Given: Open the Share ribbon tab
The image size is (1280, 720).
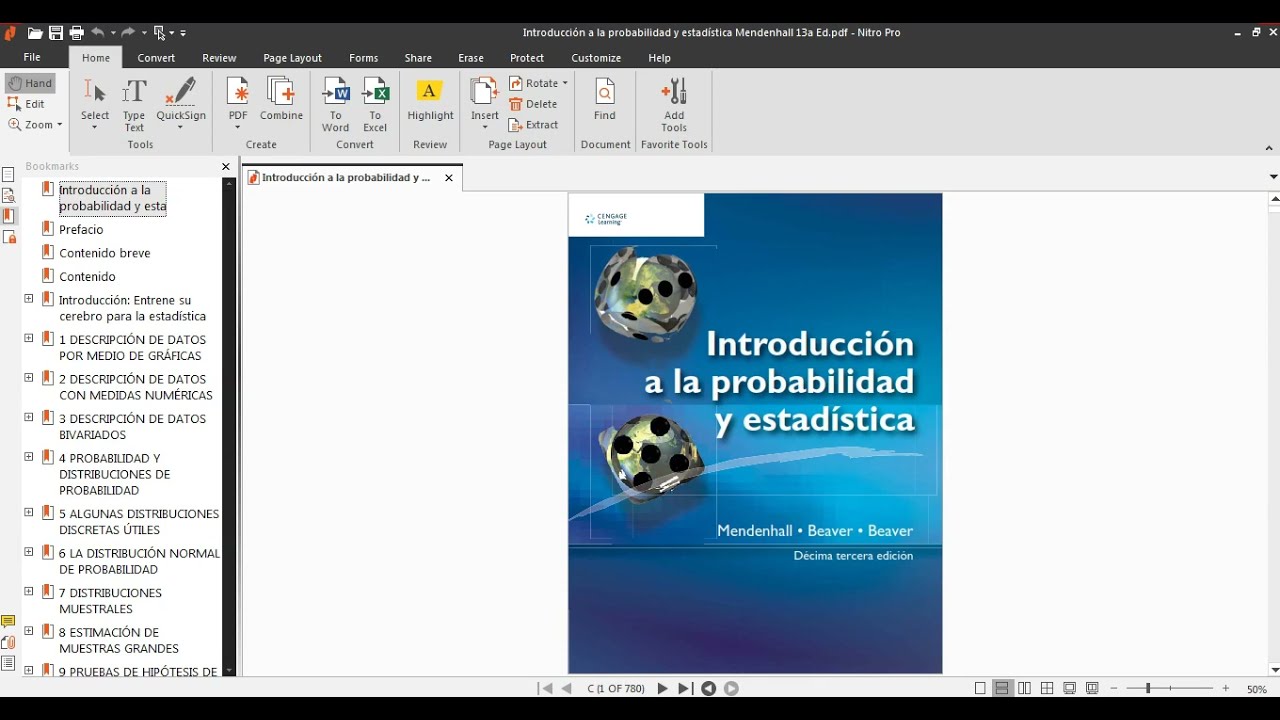Looking at the screenshot, I should point(418,58).
